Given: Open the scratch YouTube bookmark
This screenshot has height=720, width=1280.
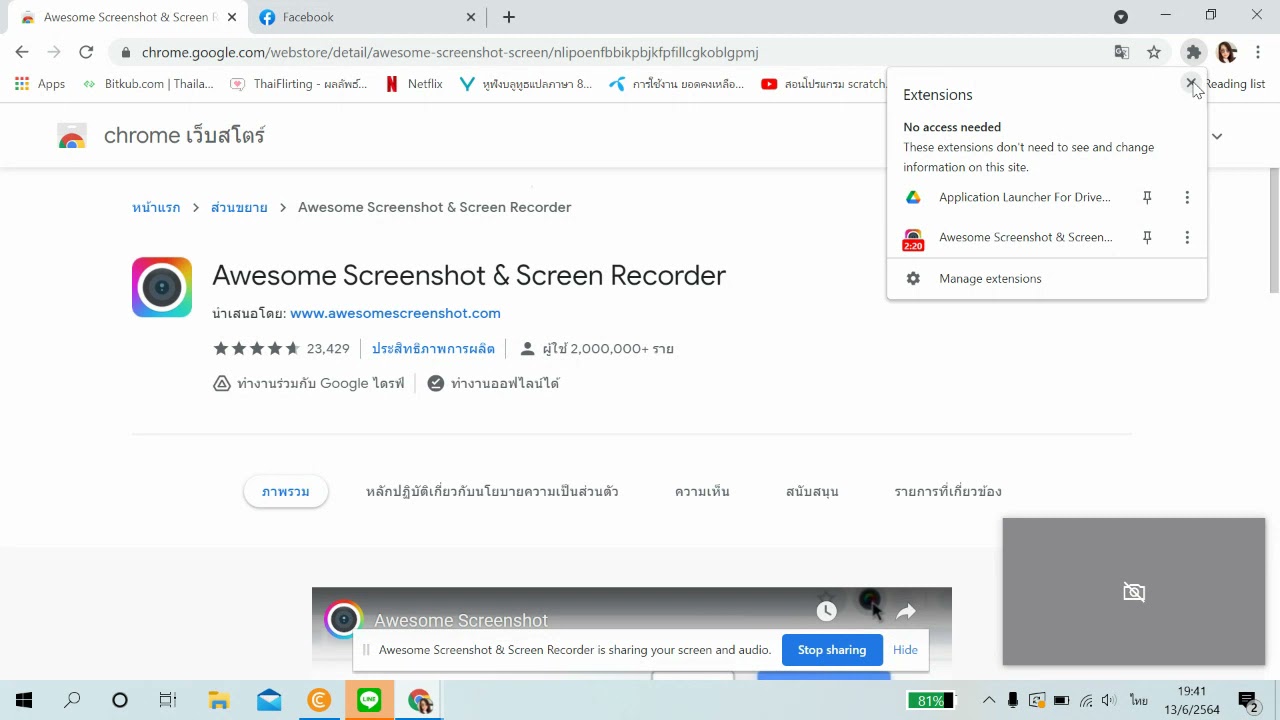Looking at the screenshot, I should coord(824,84).
